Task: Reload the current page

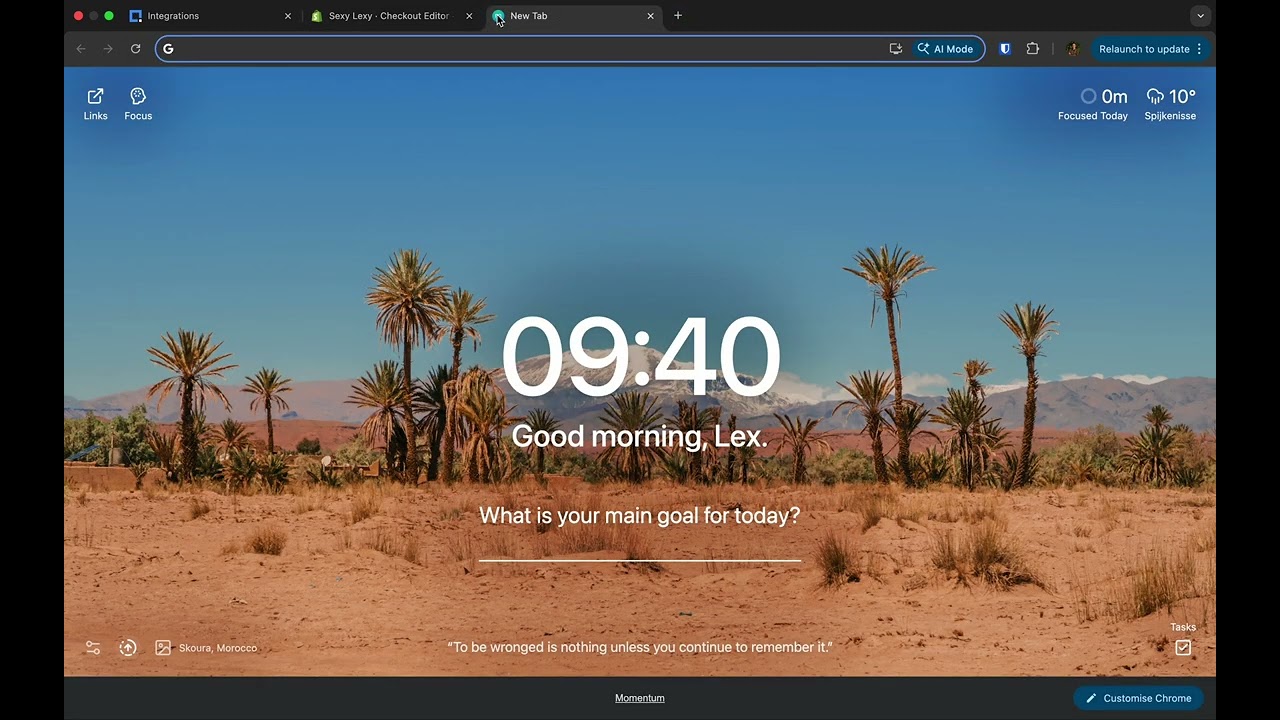Action: coord(135,49)
